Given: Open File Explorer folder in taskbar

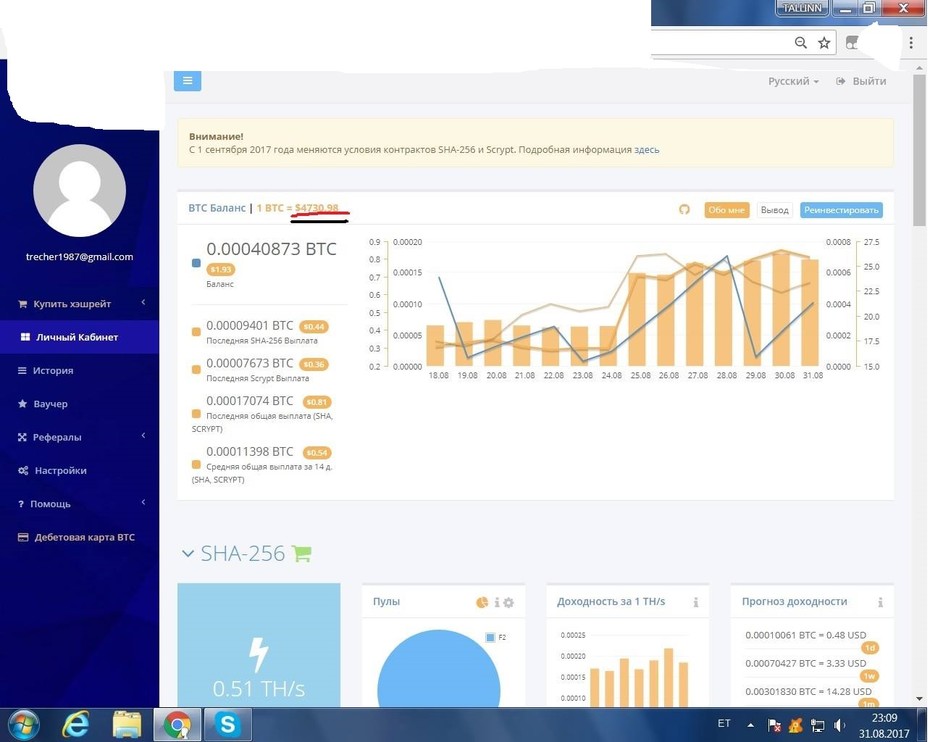Looking at the screenshot, I should coord(127,724).
